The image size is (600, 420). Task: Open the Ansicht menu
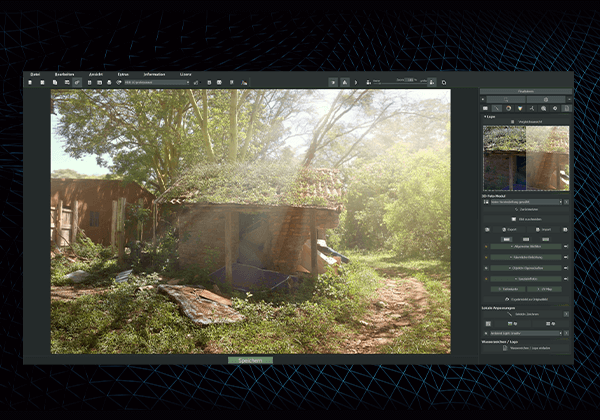pyautogui.click(x=95, y=74)
